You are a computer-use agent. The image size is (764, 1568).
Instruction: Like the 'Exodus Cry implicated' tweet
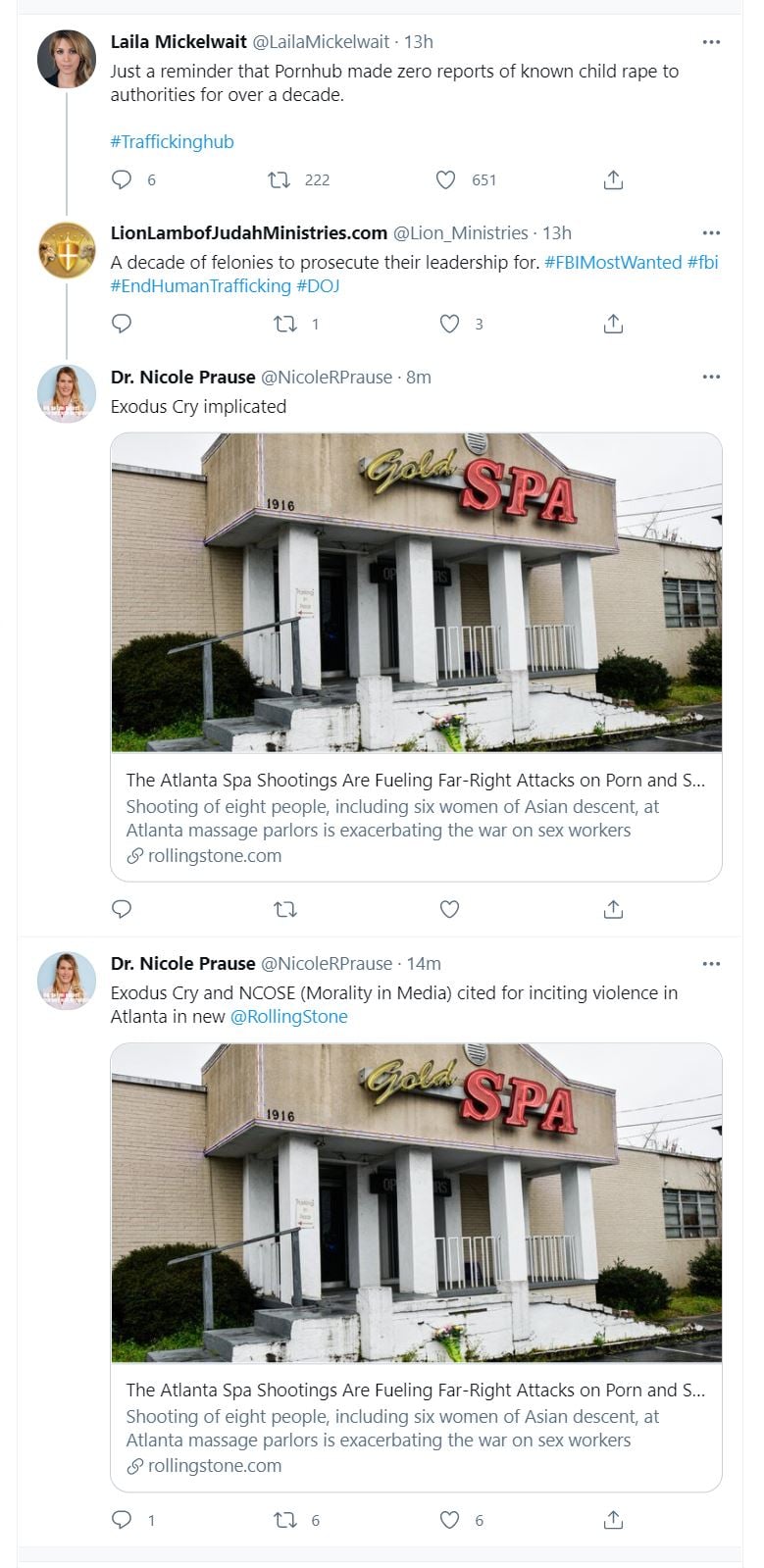coord(449,909)
